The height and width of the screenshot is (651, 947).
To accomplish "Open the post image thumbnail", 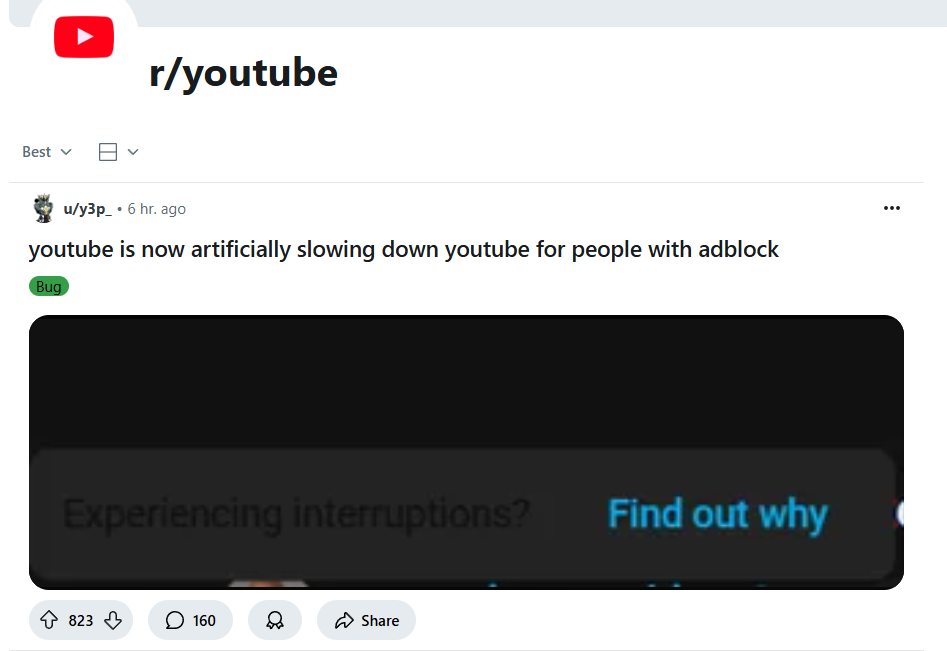I will [466, 452].
